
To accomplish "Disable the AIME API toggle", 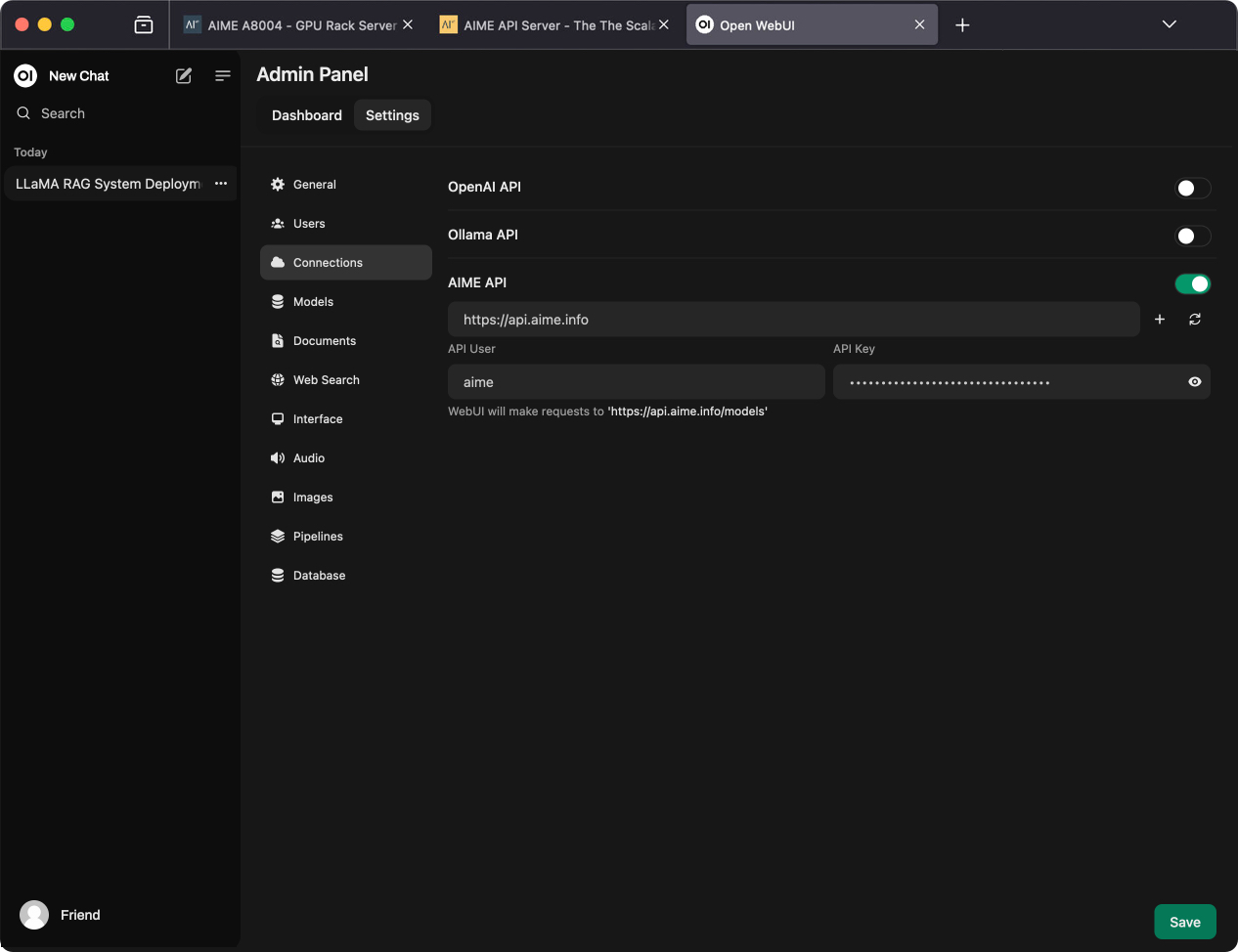I will click(1193, 283).
